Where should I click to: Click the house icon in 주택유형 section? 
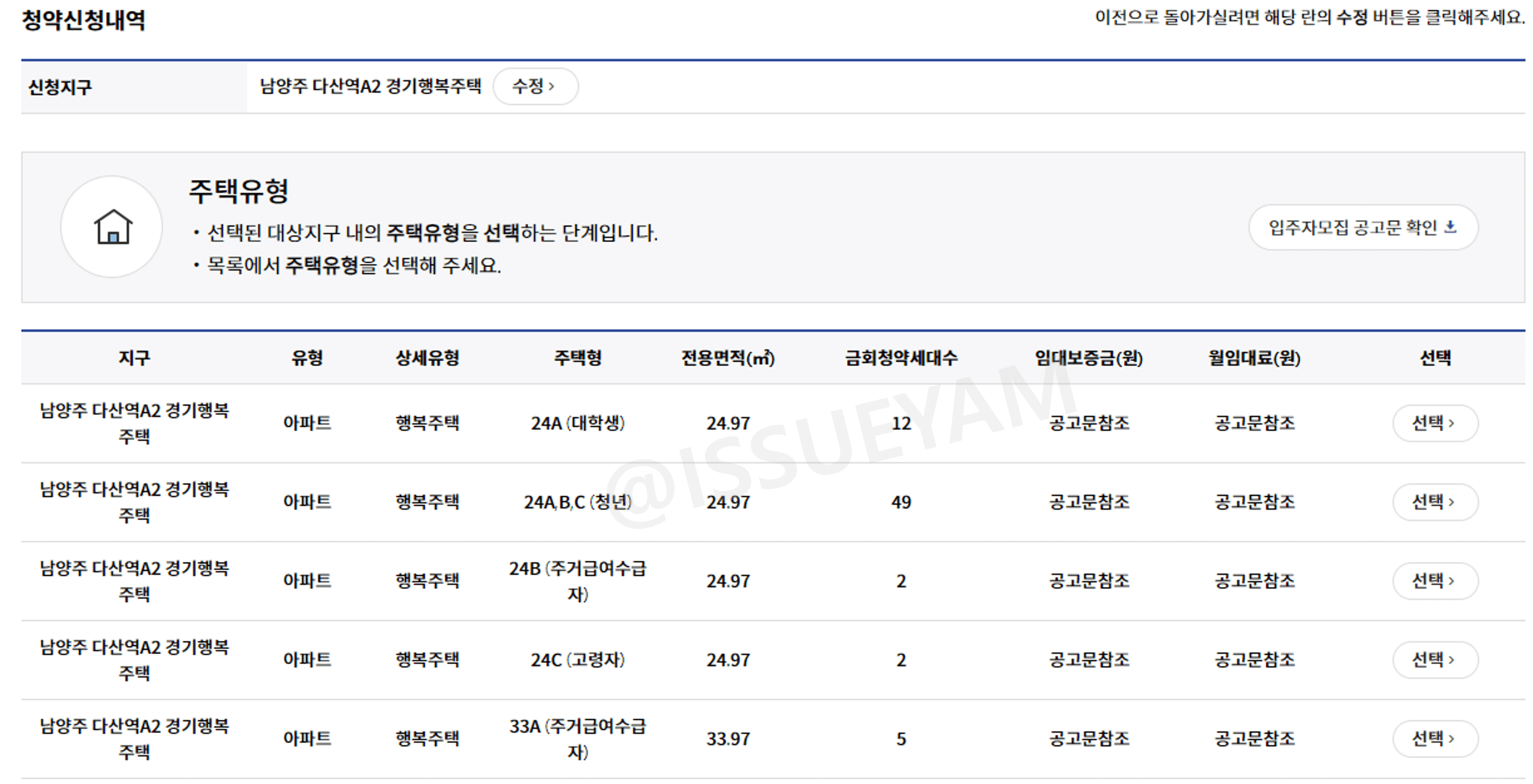tap(112, 228)
